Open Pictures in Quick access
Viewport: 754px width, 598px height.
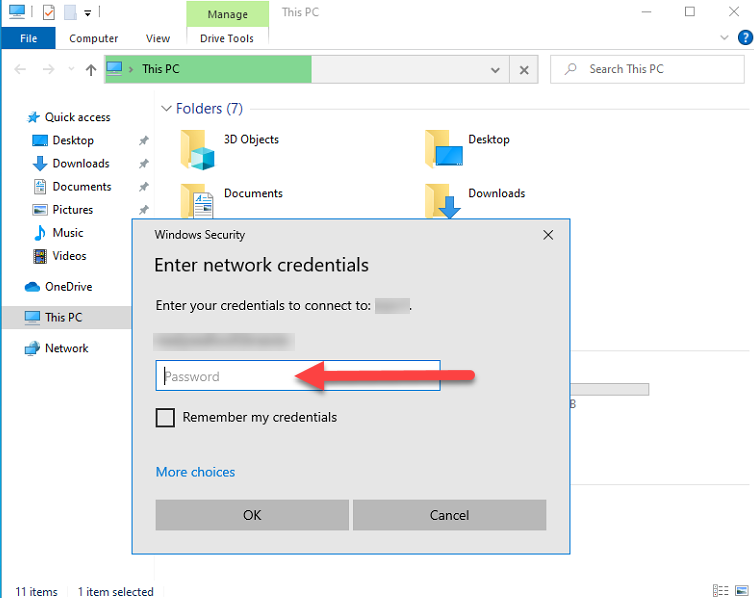pyautogui.click(x=73, y=210)
